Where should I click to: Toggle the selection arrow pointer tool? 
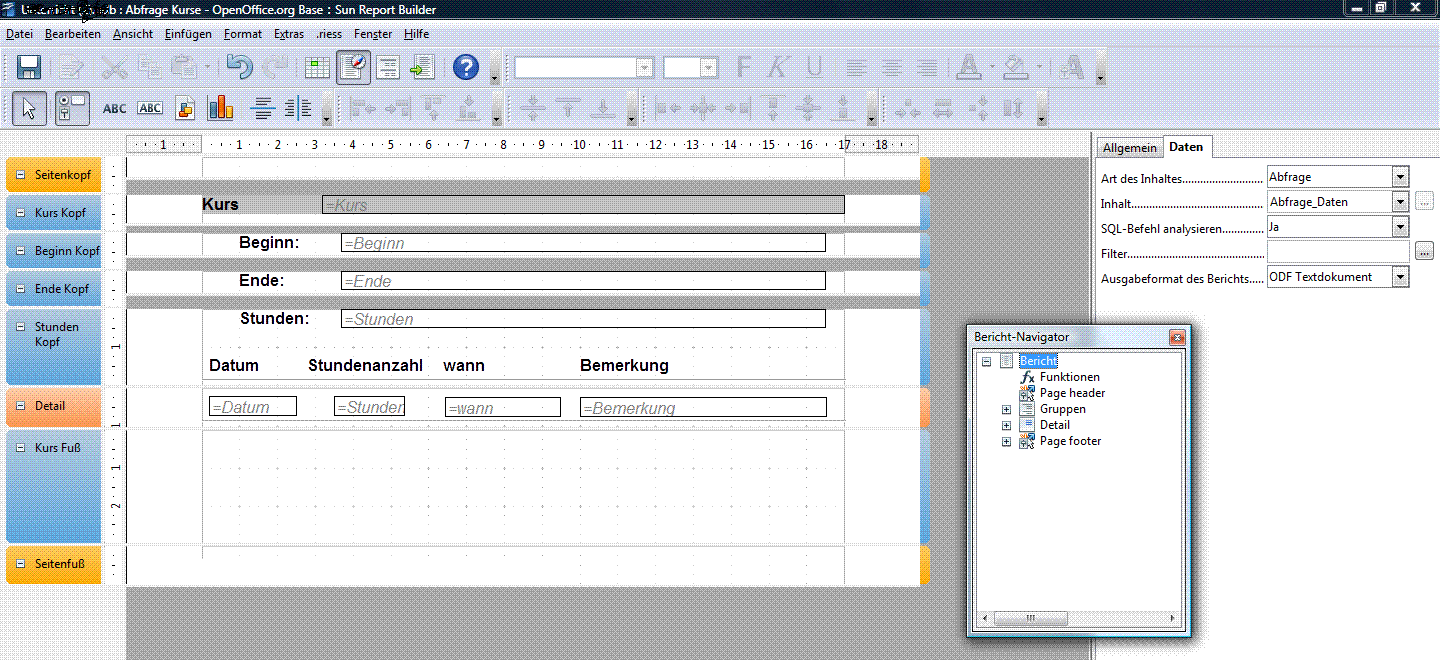29,108
